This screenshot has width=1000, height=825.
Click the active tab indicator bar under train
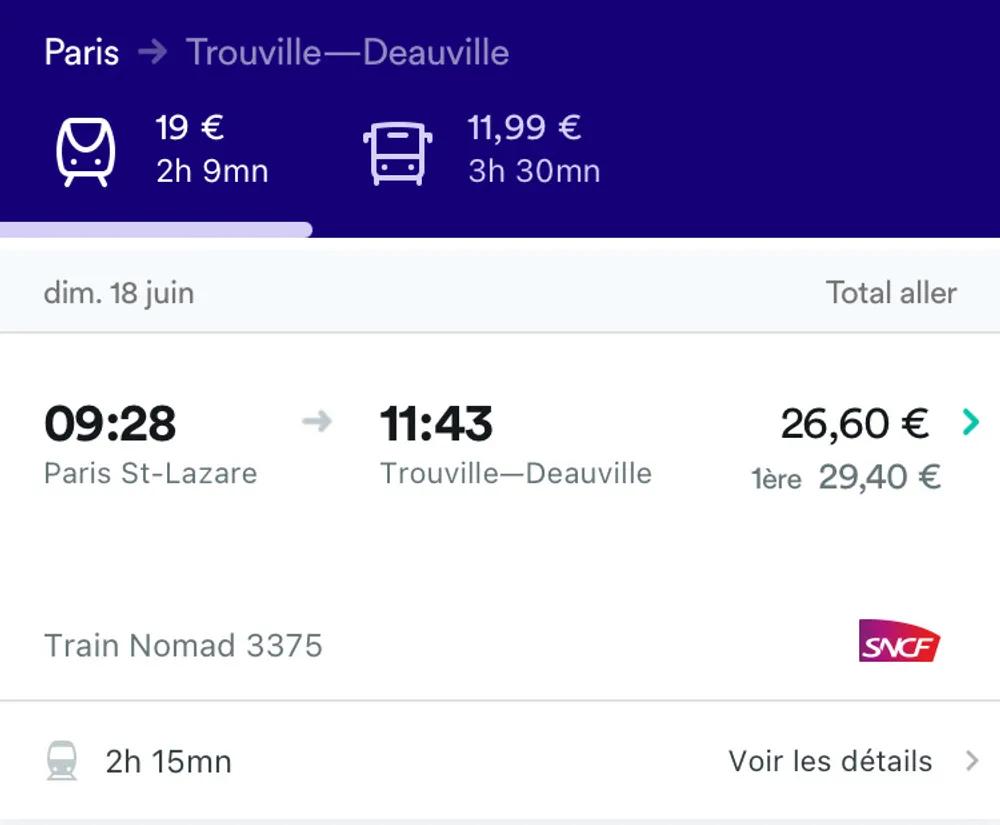(x=156, y=230)
